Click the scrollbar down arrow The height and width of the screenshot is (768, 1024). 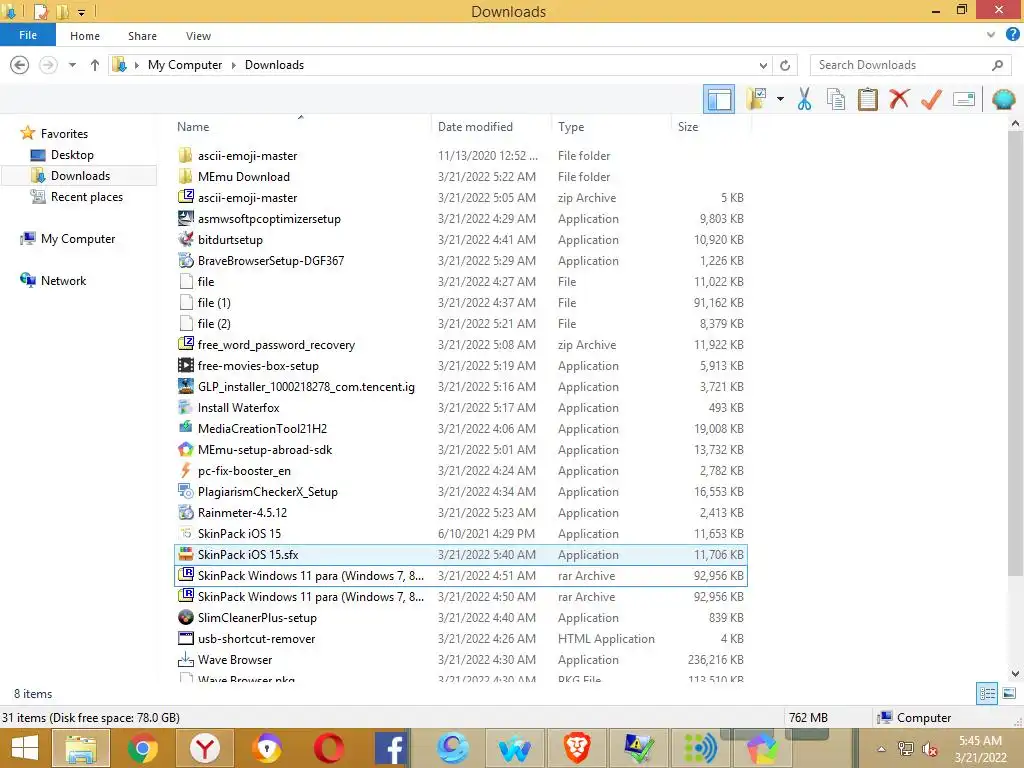pyautogui.click(x=1015, y=673)
